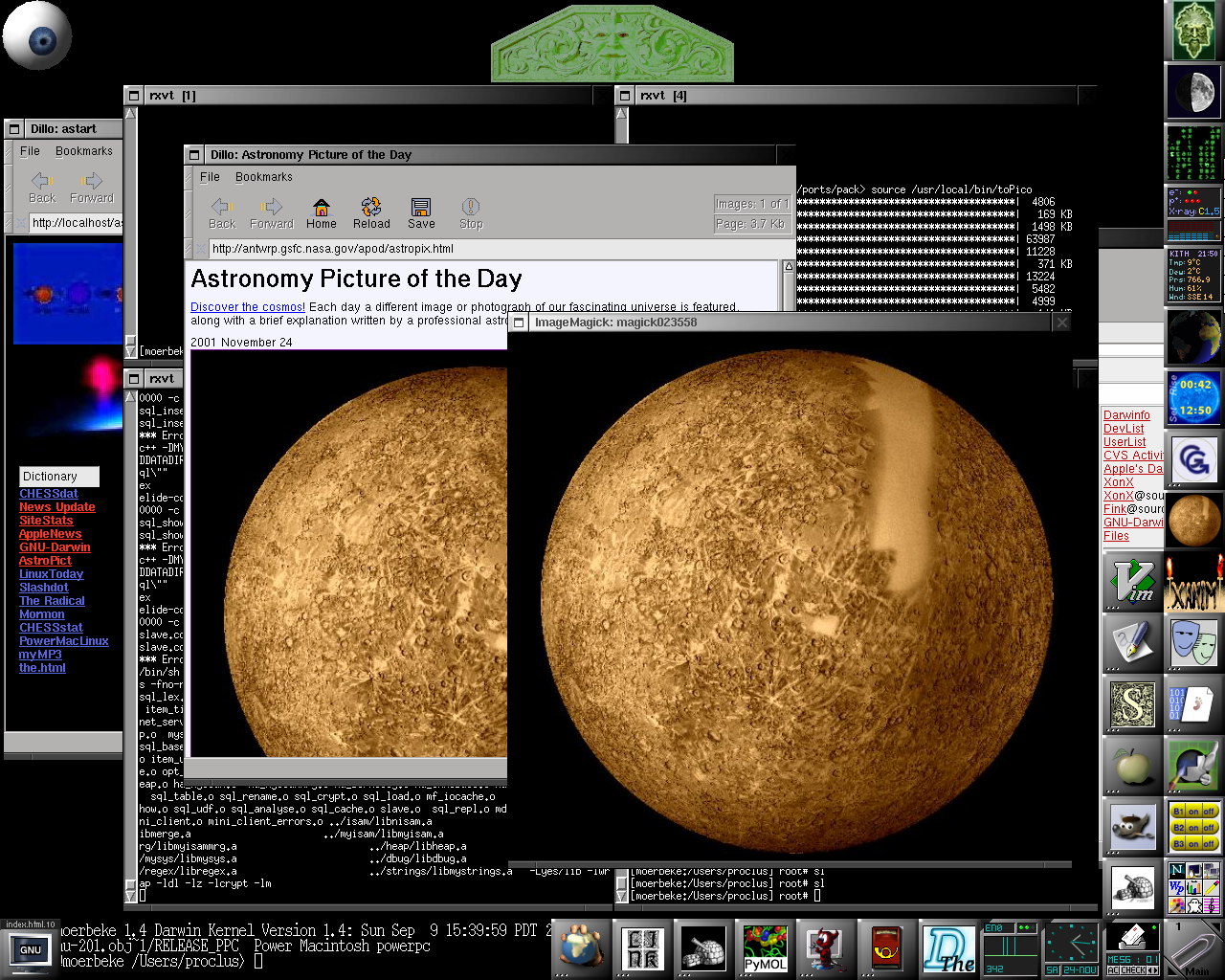Click the Dillo 'D The' bottom dock icon

[x=948, y=949]
